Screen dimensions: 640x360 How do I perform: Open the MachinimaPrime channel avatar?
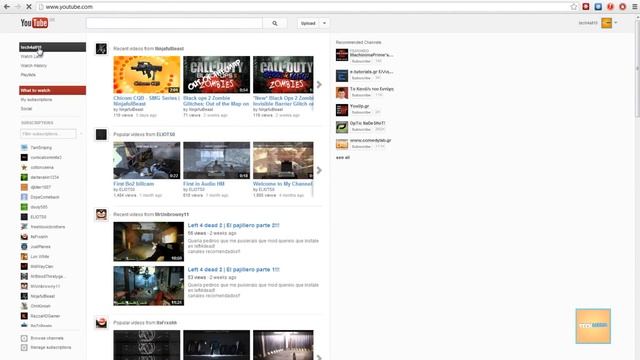coord(342,55)
